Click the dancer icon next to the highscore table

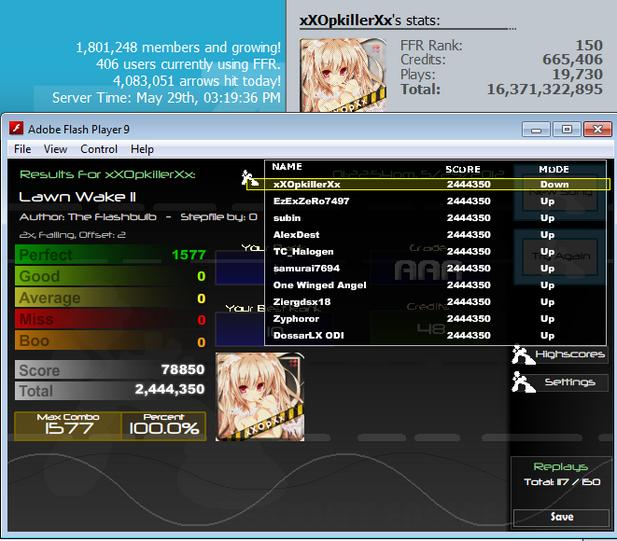[249, 179]
